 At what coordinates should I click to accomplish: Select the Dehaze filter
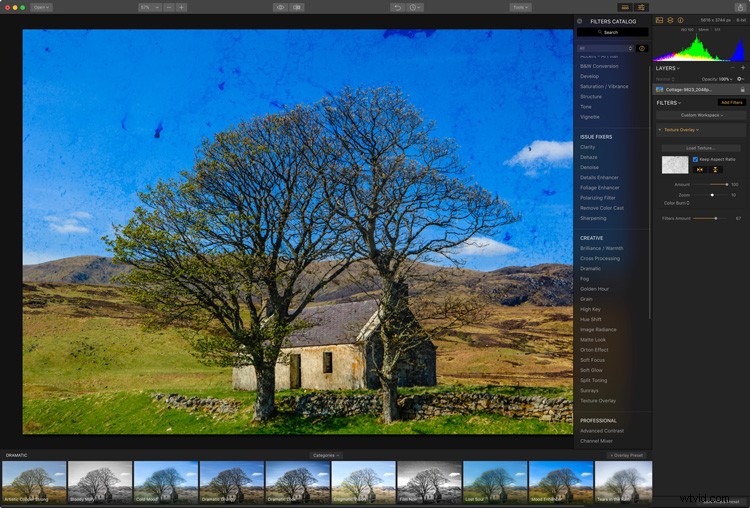tap(588, 157)
